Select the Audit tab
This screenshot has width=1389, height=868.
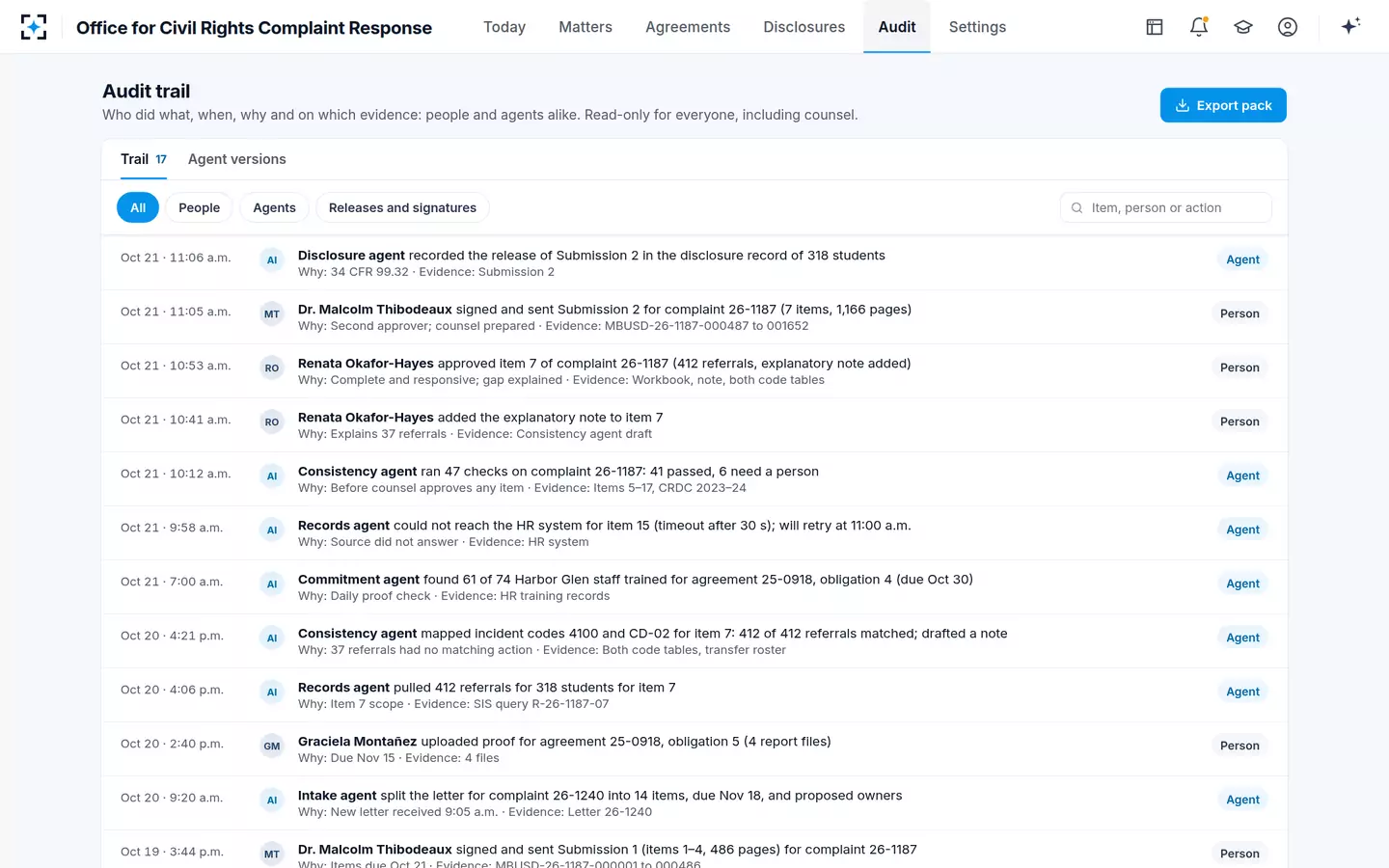[897, 27]
